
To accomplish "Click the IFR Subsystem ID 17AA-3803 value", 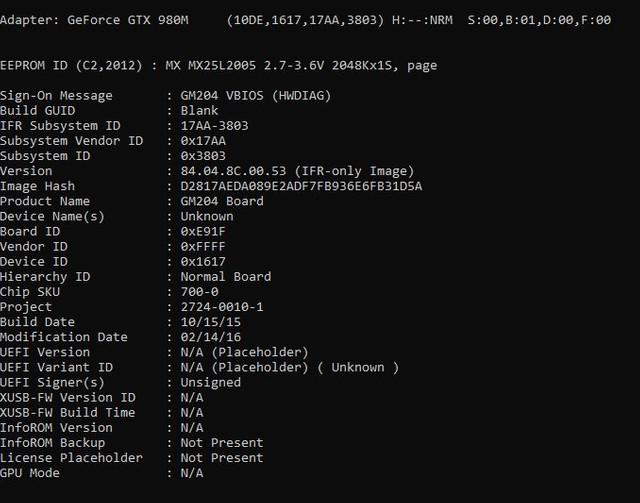I will 214,126.
